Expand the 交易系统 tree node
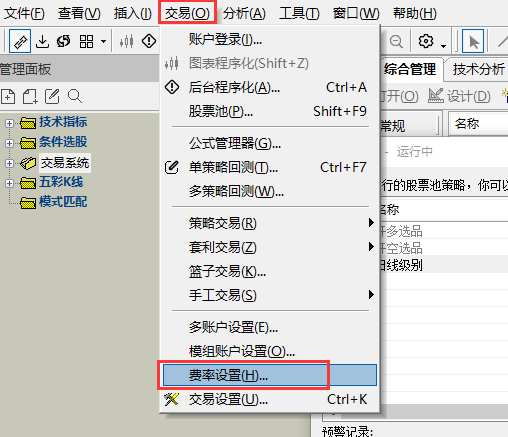Viewport: 508px width, 437px height. (9, 163)
